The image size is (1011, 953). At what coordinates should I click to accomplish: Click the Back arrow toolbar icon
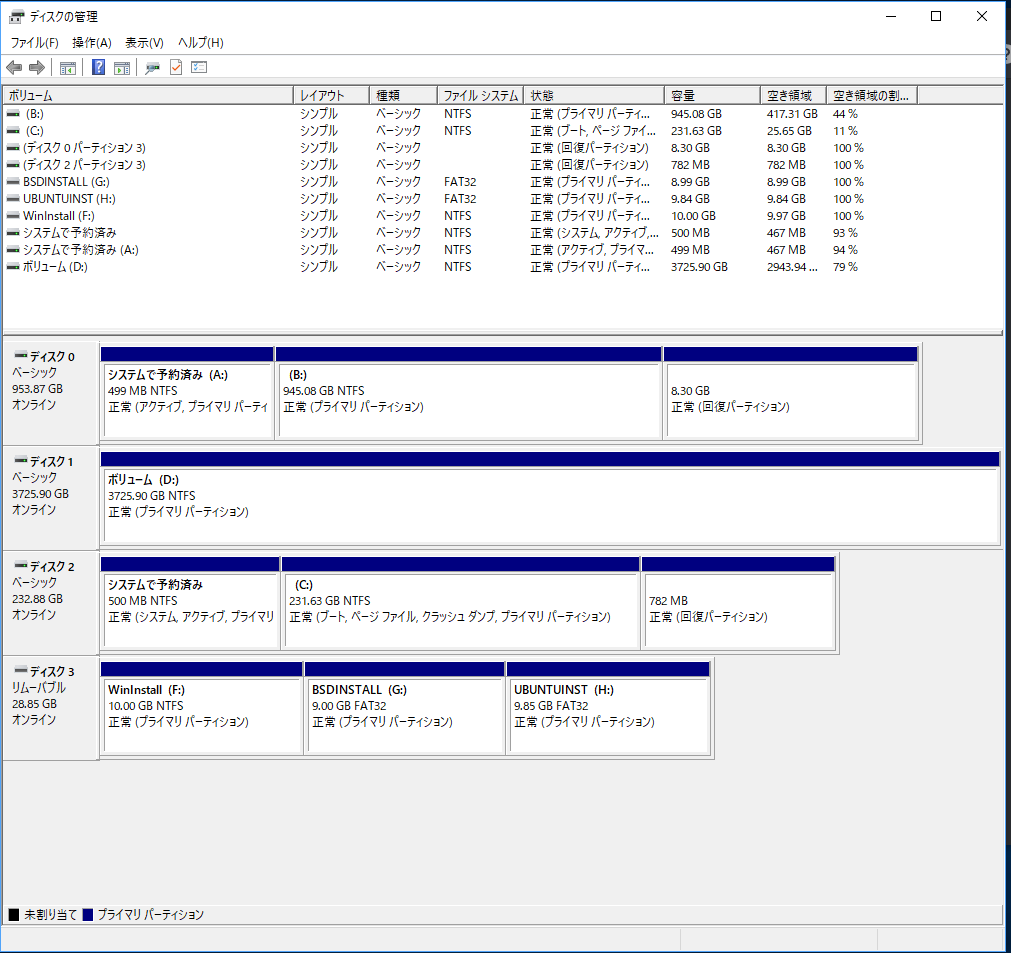(14, 67)
